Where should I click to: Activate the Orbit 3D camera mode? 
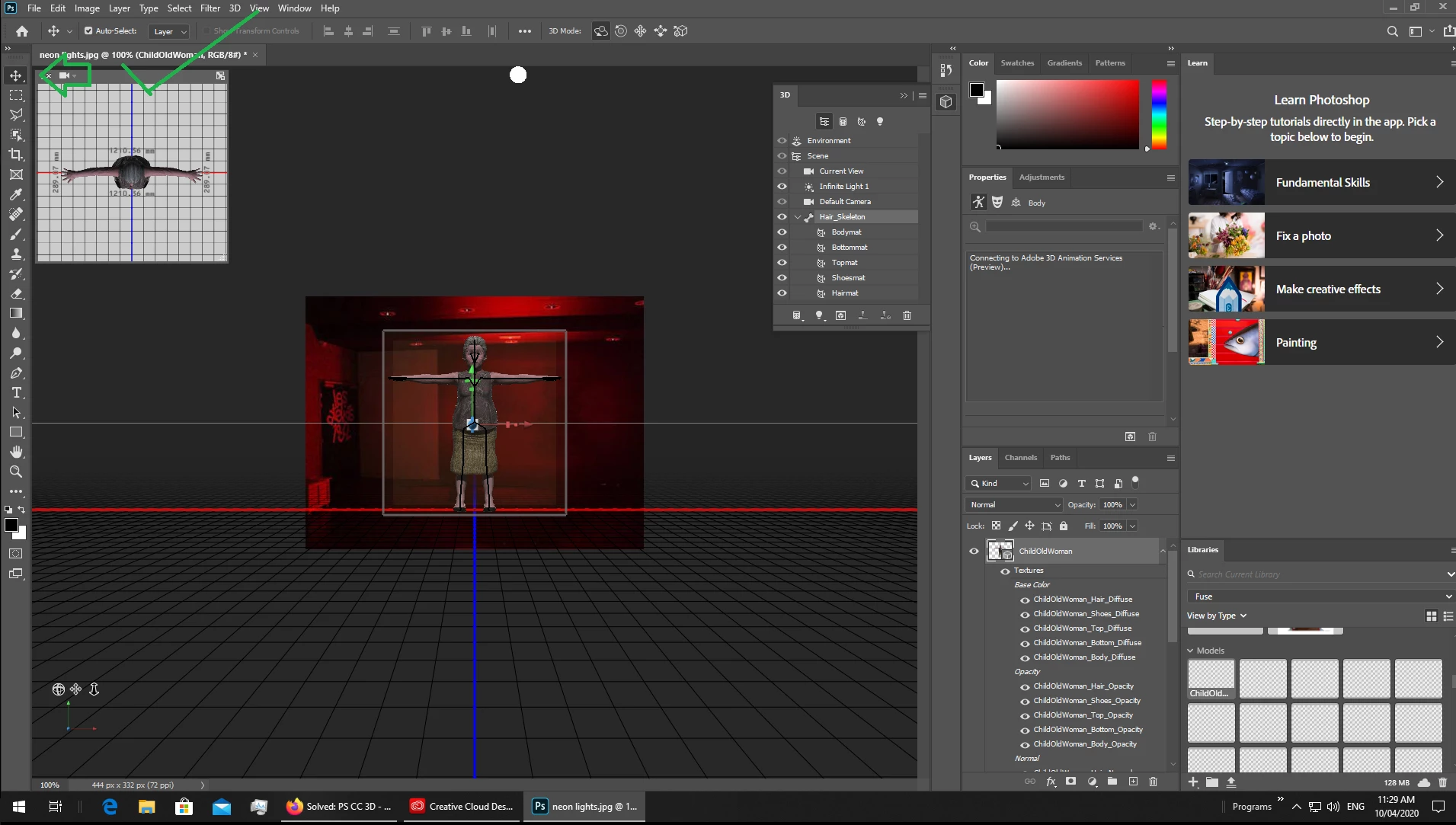coord(601,31)
